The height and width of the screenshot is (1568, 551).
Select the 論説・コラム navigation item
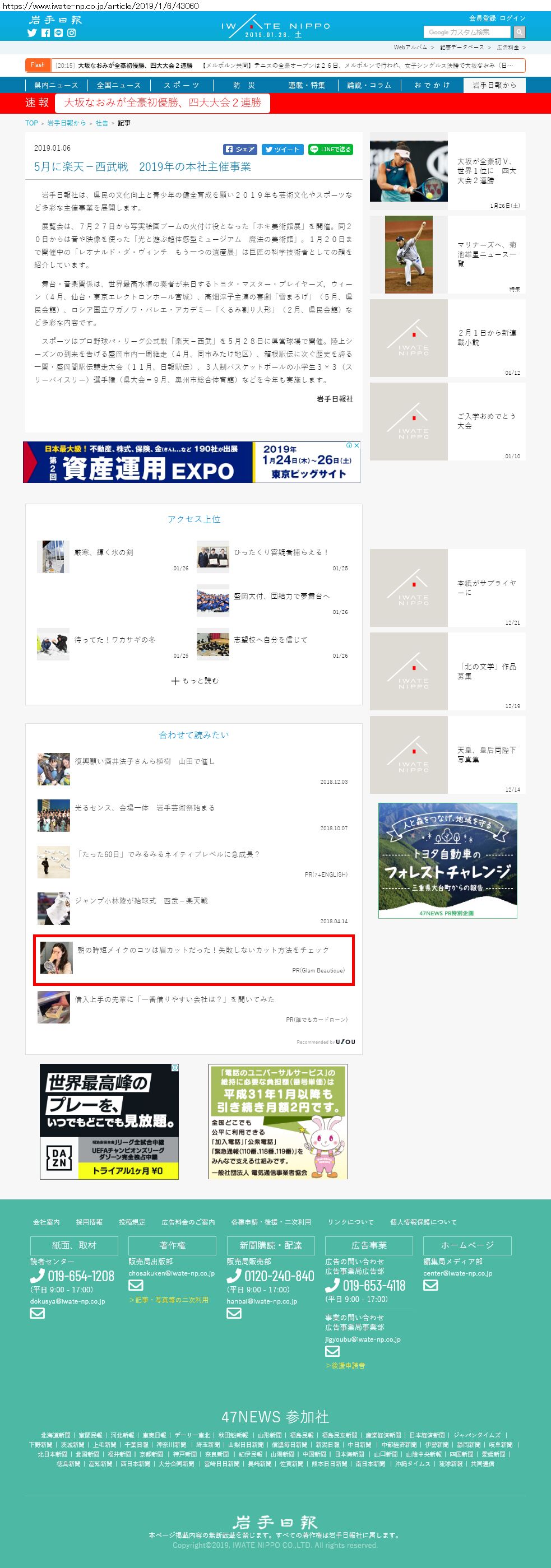(369, 85)
